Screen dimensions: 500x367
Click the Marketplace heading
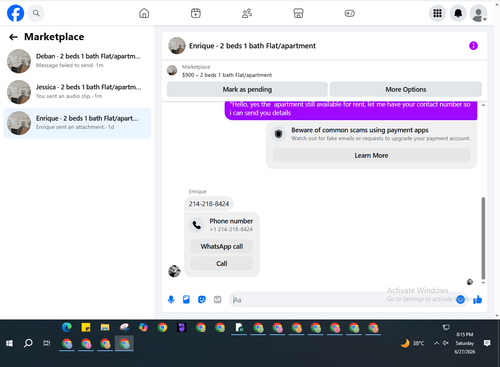coord(54,37)
